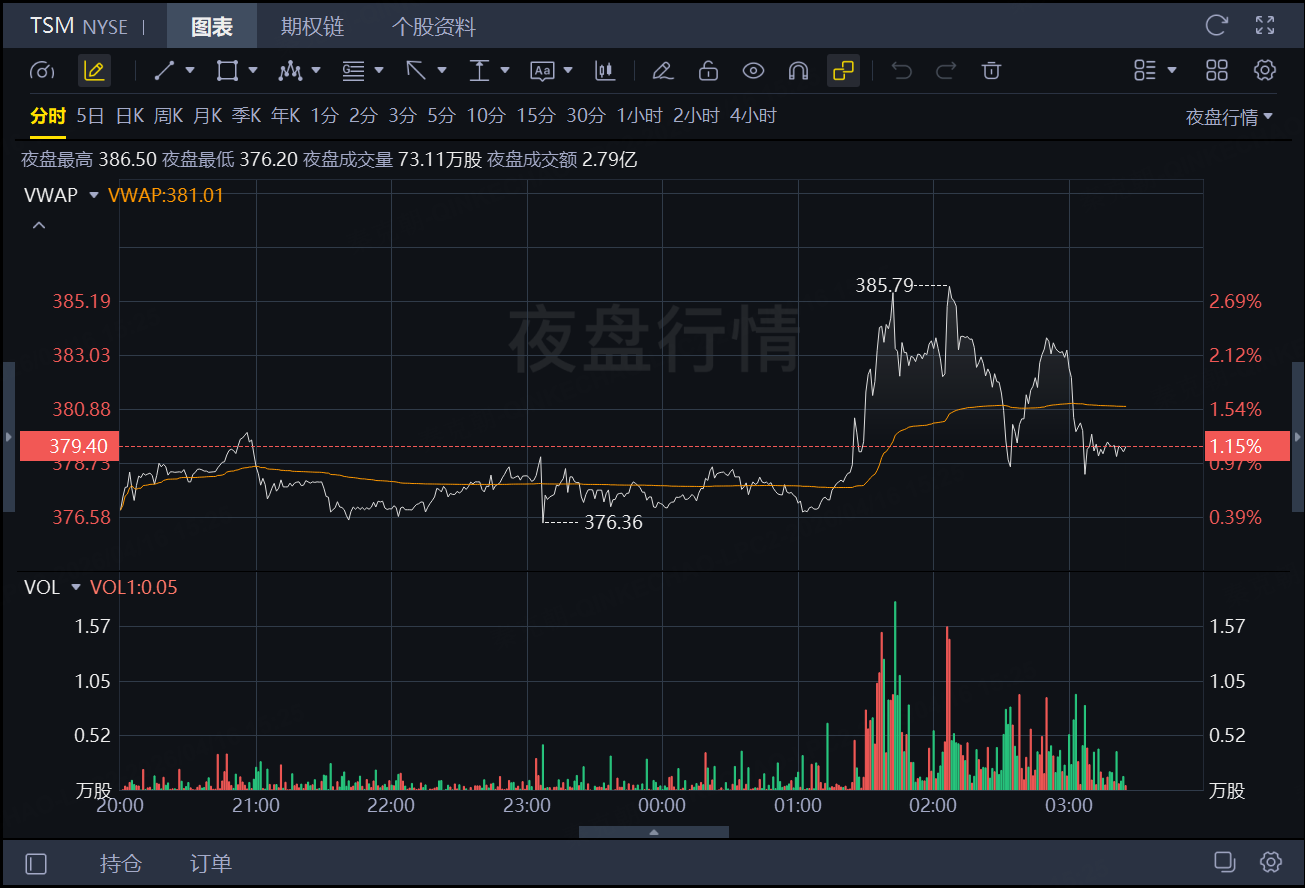This screenshot has width=1305, height=888.
Task: Open the measure tool dropdown arrow
Action: (505, 71)
